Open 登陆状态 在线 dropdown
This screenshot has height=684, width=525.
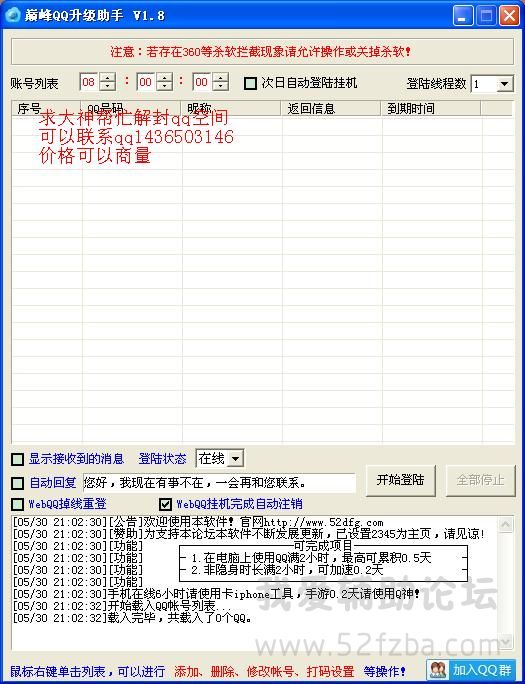(x=235, y=458)
